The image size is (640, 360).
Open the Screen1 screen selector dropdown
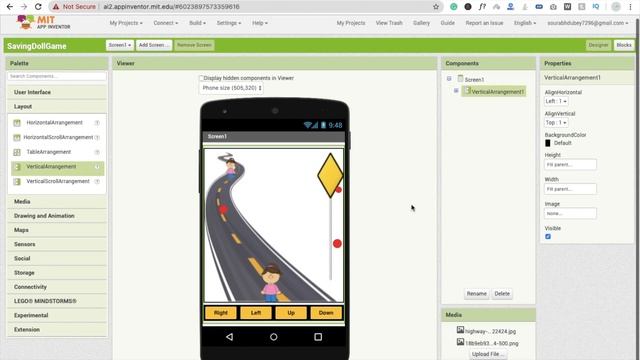pyautogui.click(x=120, y=45)
